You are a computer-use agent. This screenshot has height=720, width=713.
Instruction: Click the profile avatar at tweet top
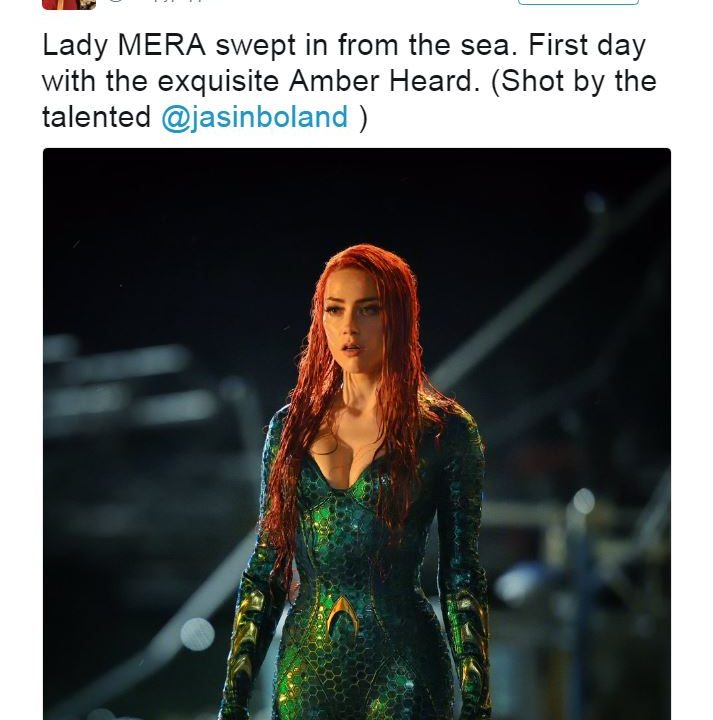68,3
